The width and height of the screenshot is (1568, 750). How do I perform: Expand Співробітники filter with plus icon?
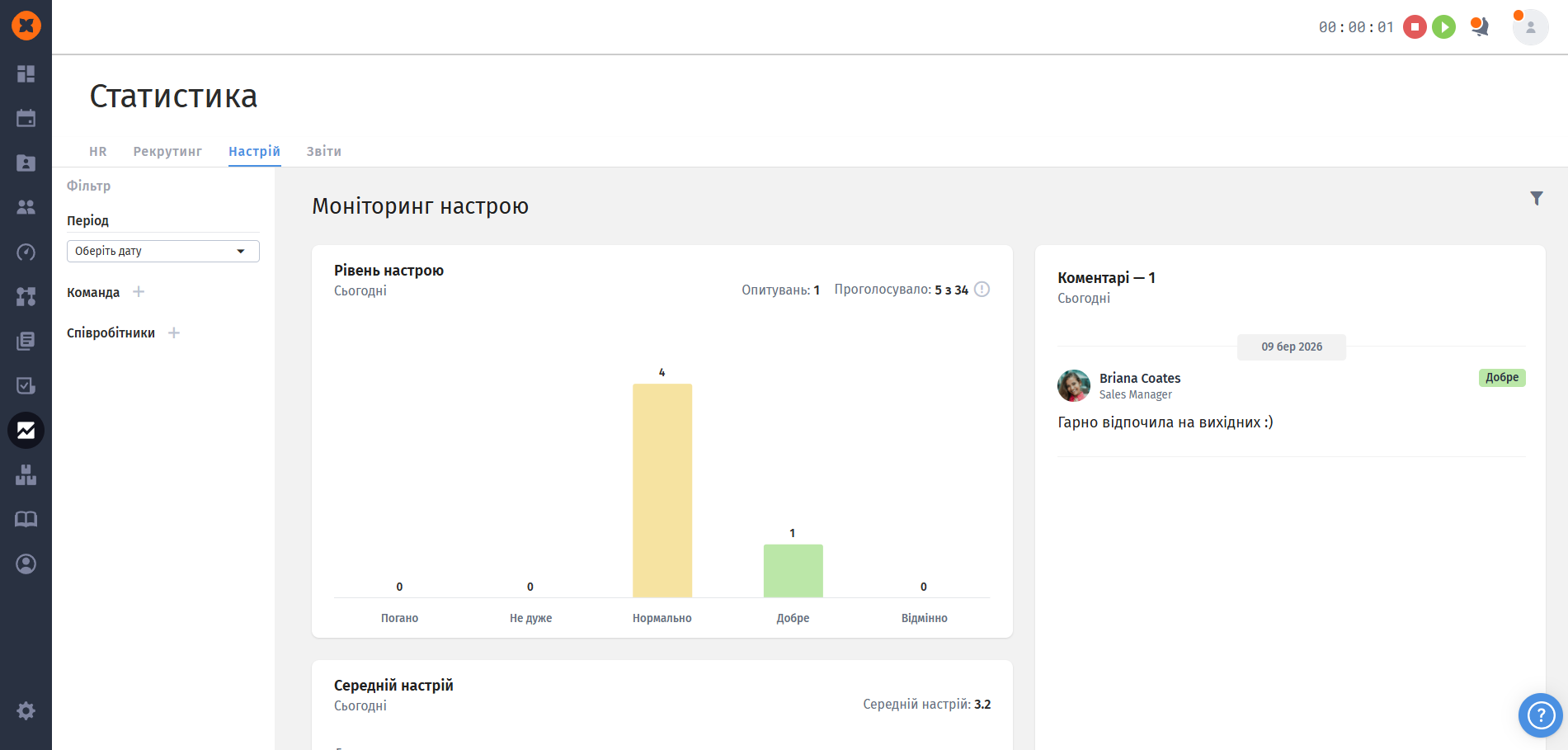pyautogui.click(x=174, y=333)
